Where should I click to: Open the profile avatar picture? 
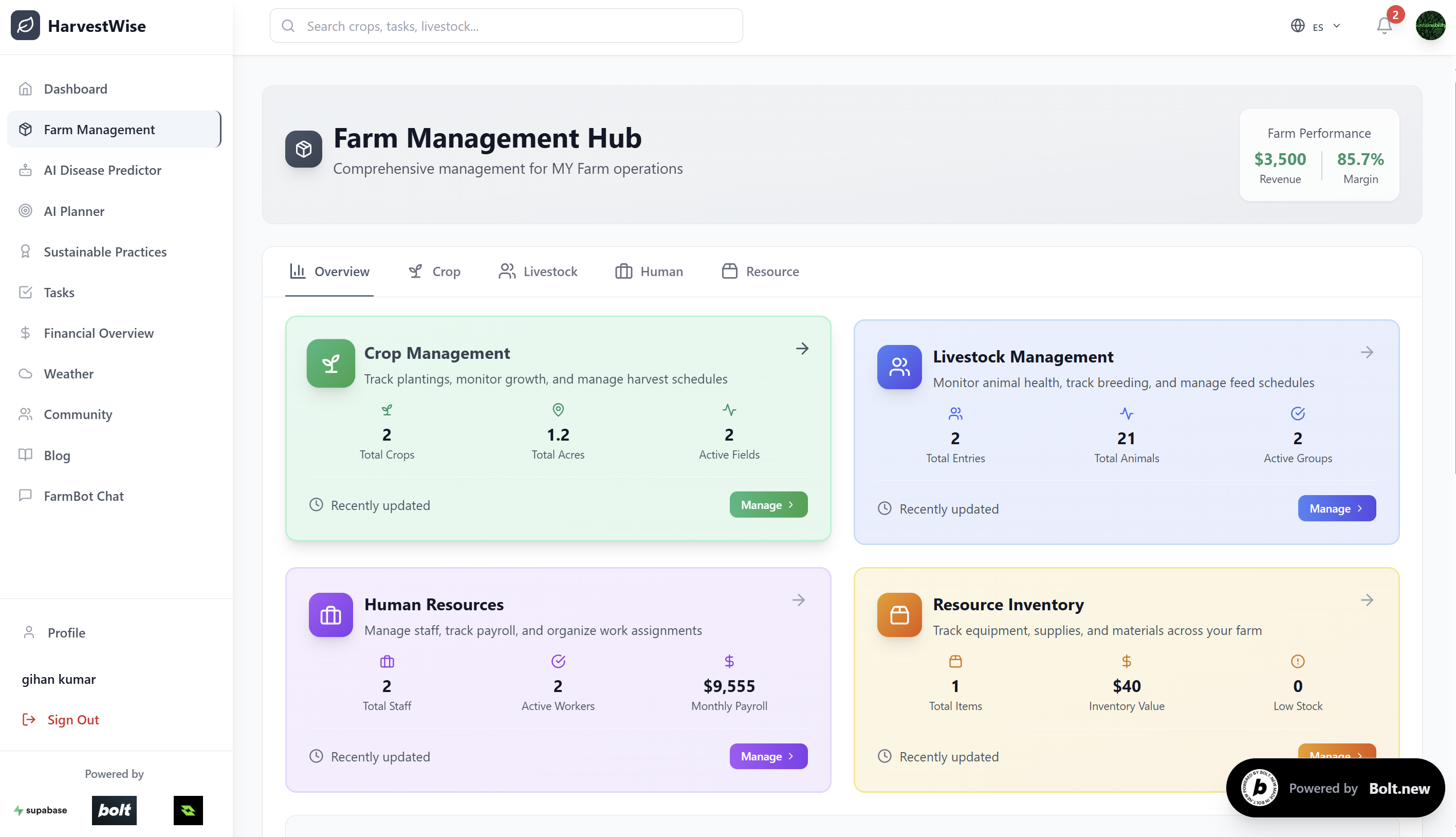(1431, 26)
